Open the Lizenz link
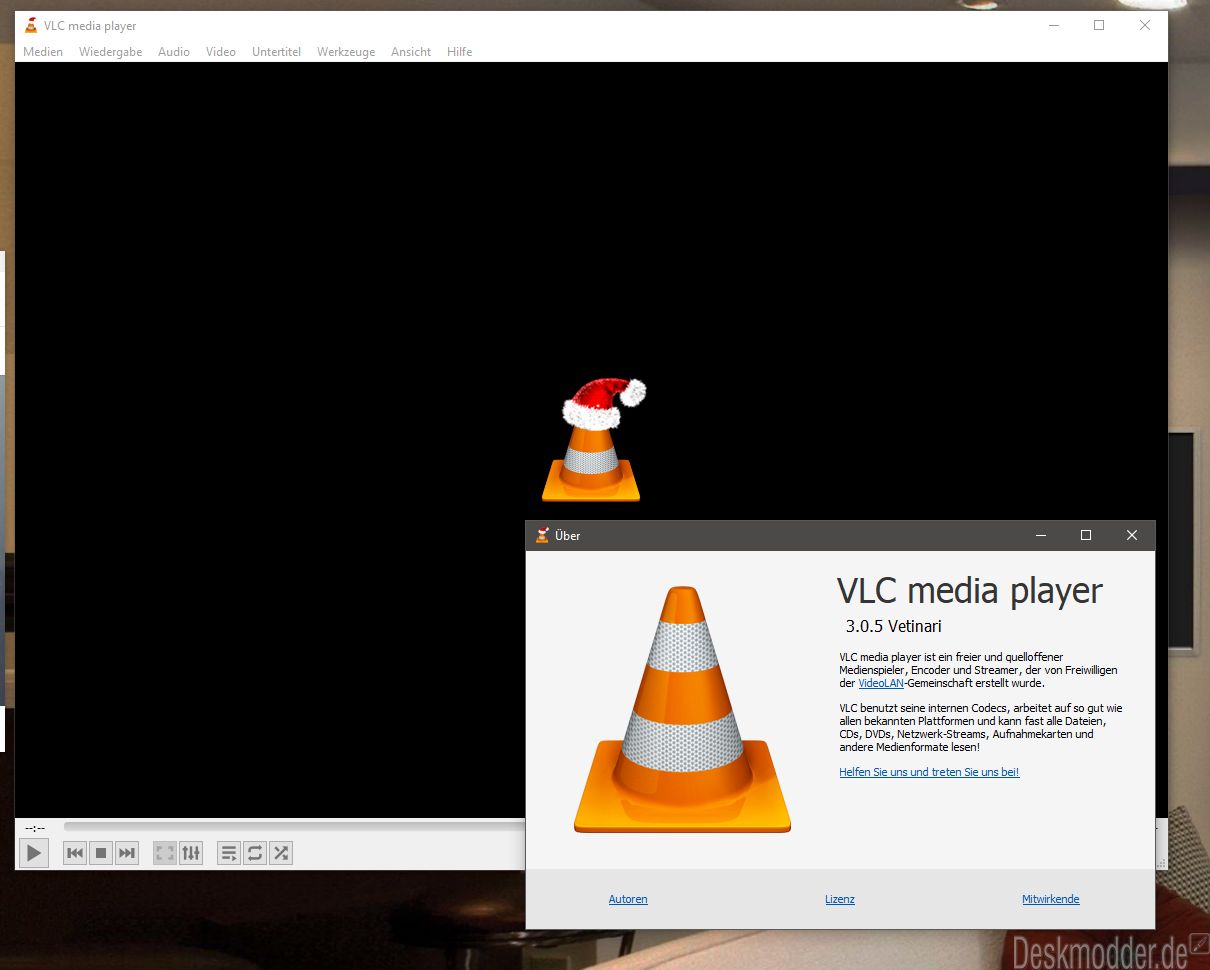The height and width of the screenshot is (970, 1210). coord(840,899)
